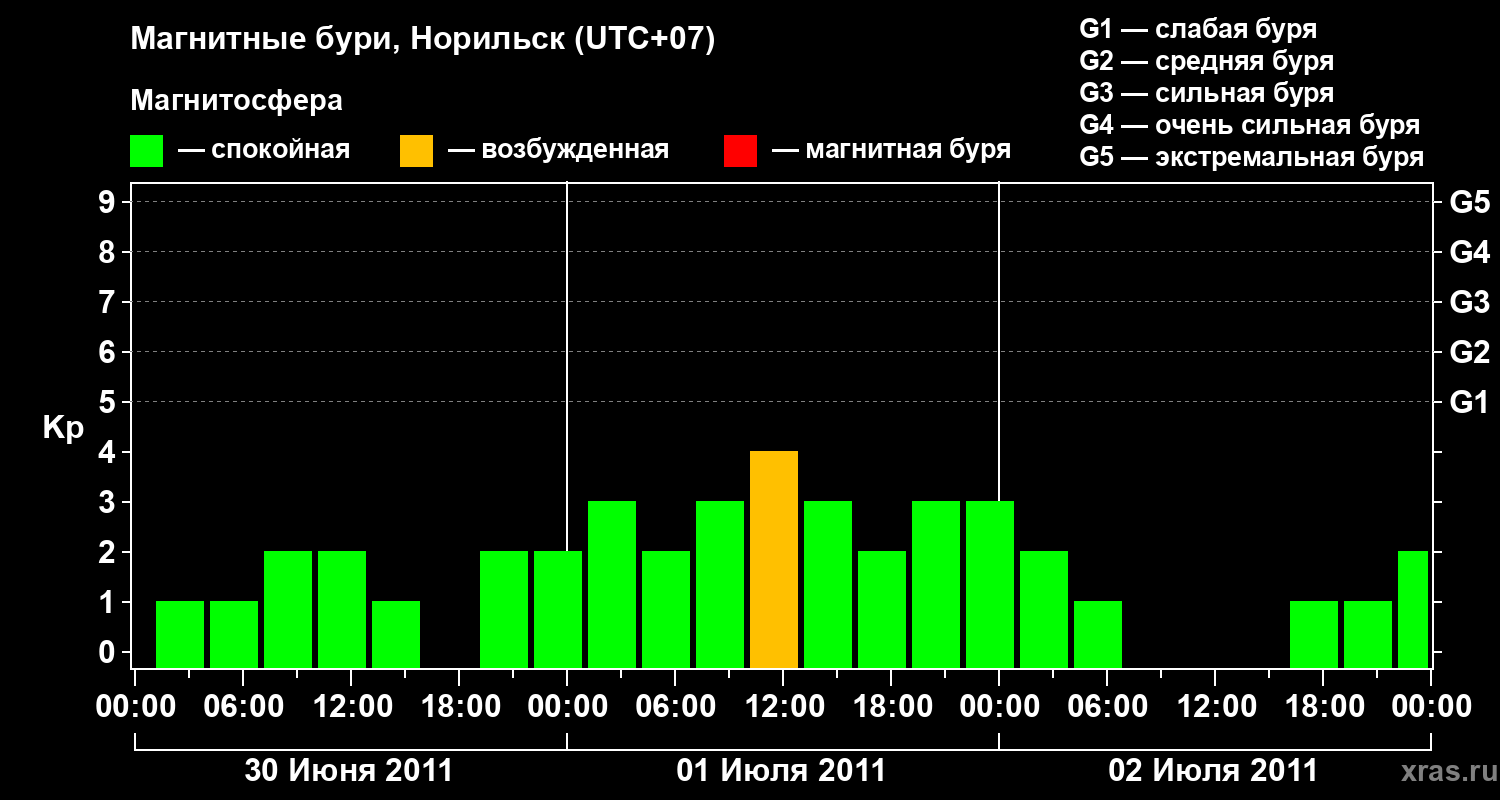1500x800 pixels.
Task: Click the Kp 2 bar crossing 01 Июля midnight line
Action: (558, 610)
